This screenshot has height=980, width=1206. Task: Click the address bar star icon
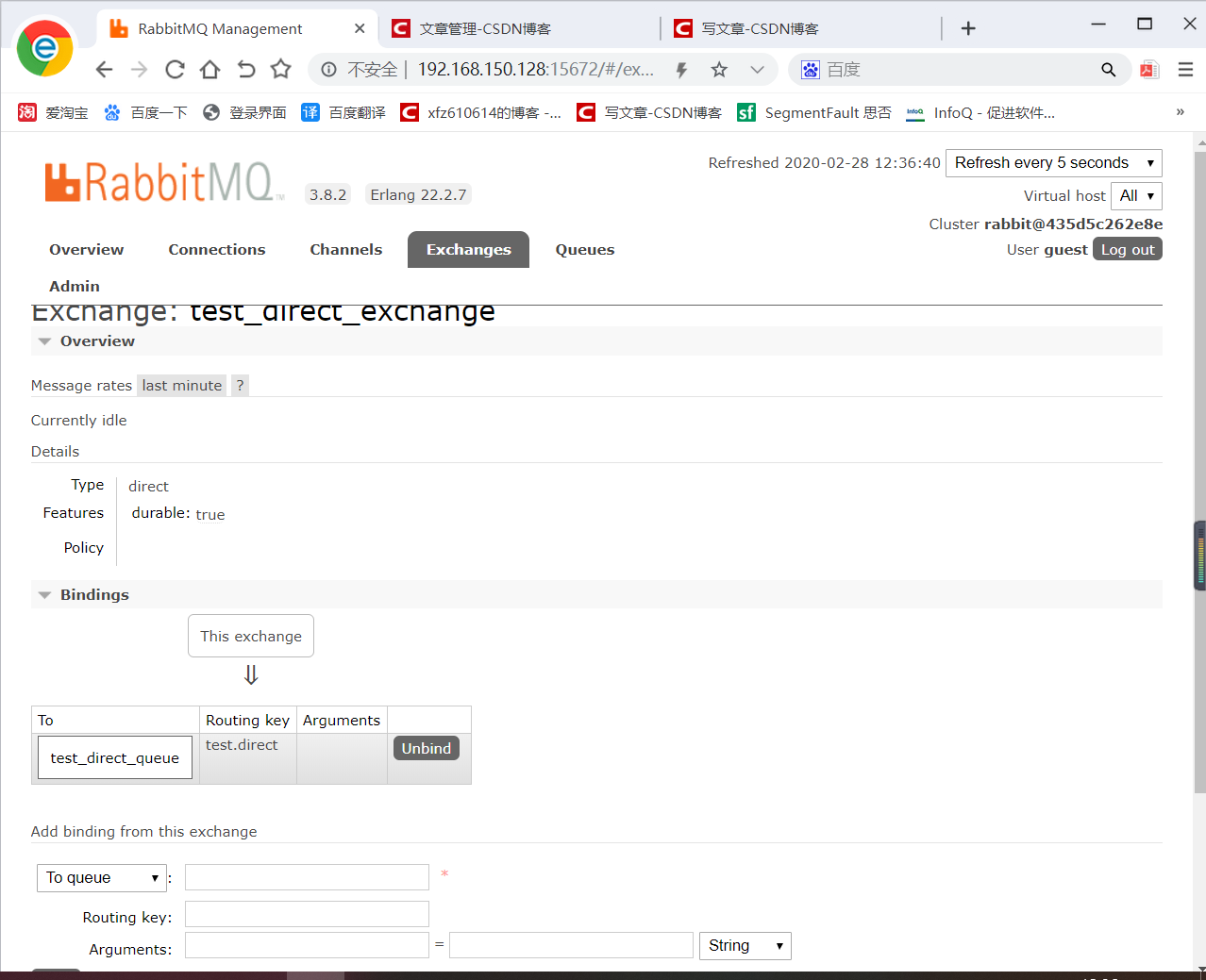(x=719, y=70)
